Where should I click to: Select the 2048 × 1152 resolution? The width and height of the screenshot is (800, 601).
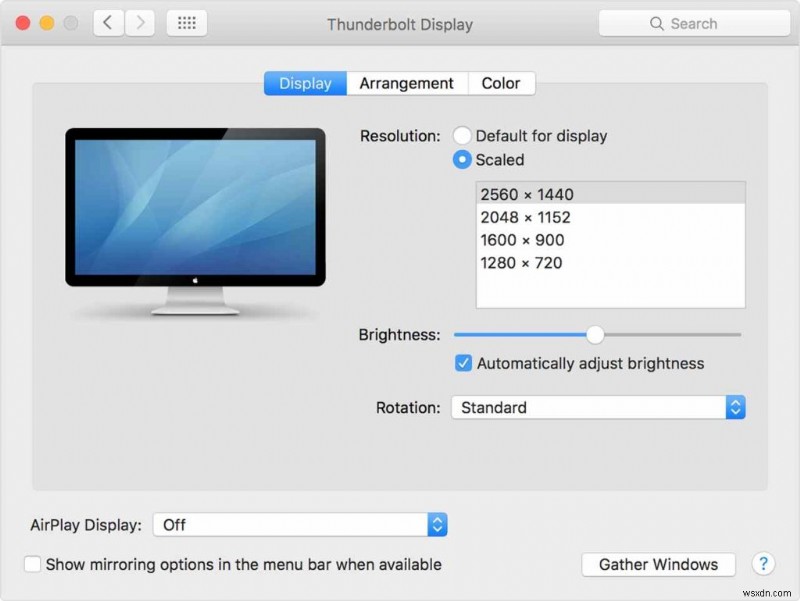(x=530, y=217)
